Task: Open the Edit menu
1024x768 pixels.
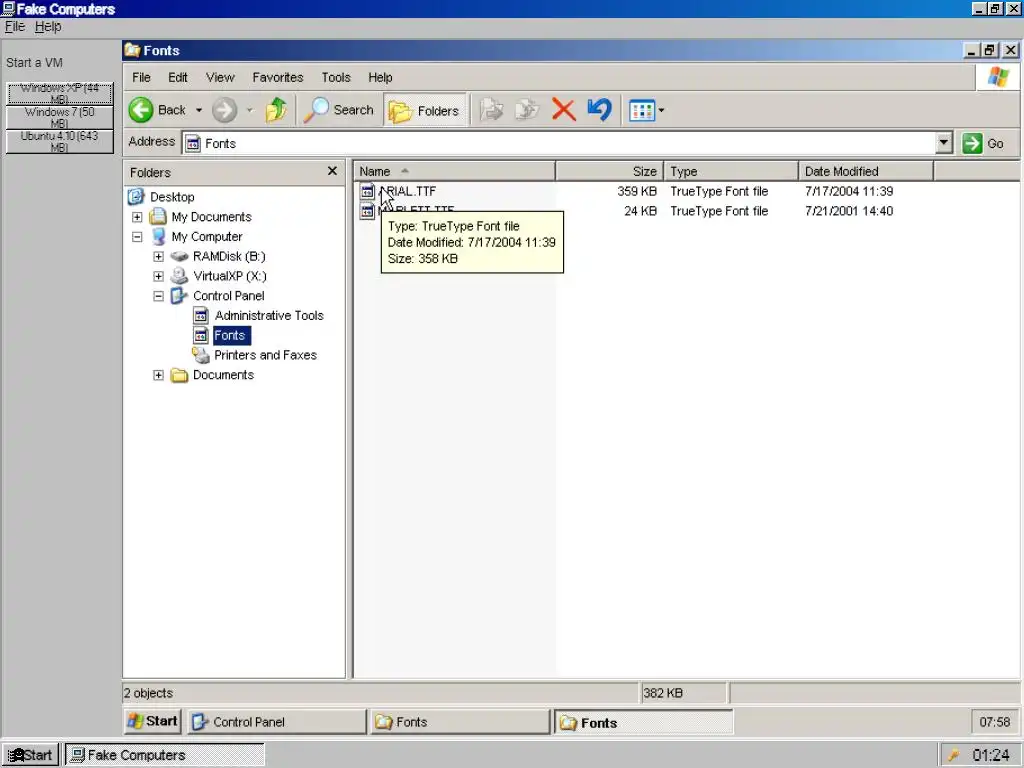Action: (178, 77)
